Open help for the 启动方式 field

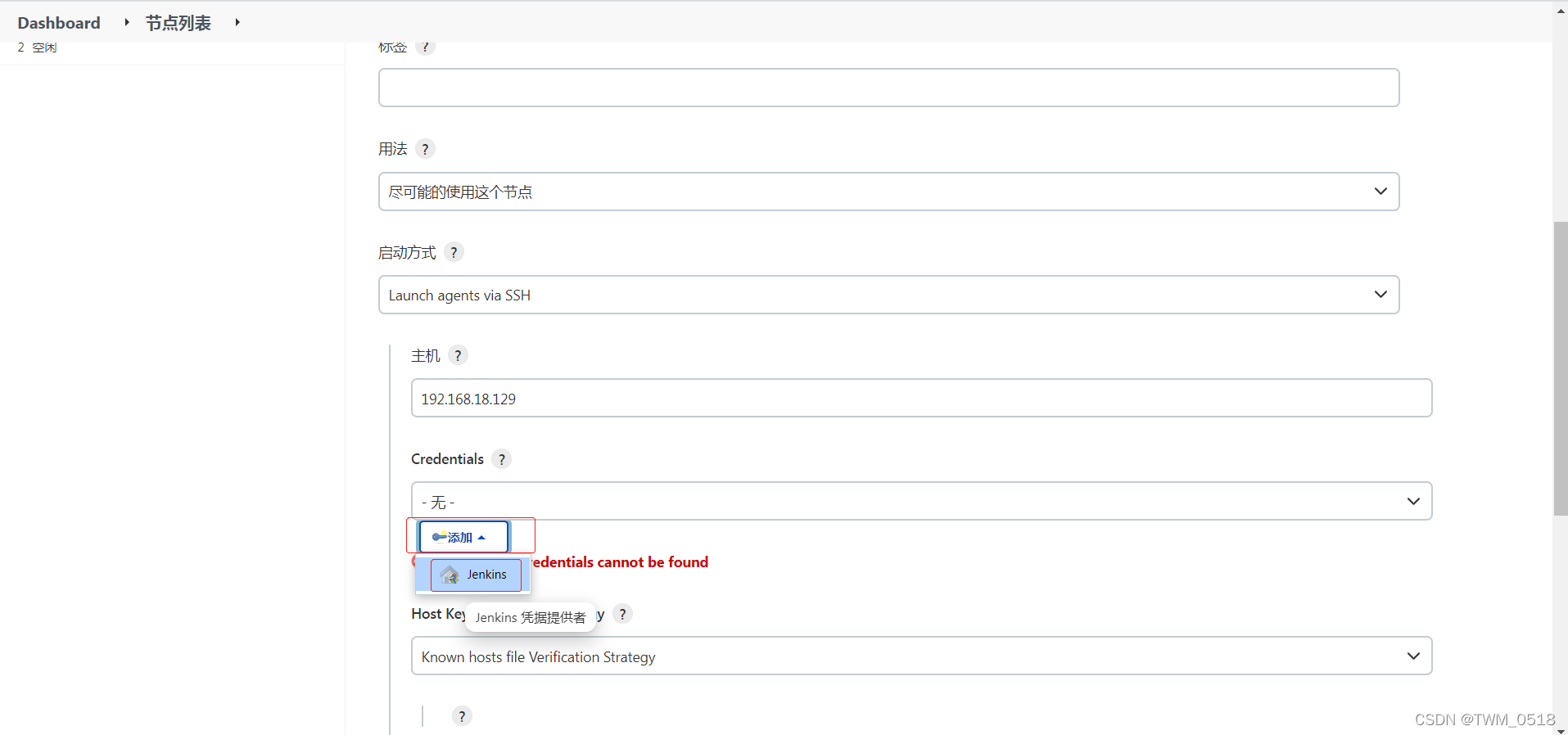[454, 252]
